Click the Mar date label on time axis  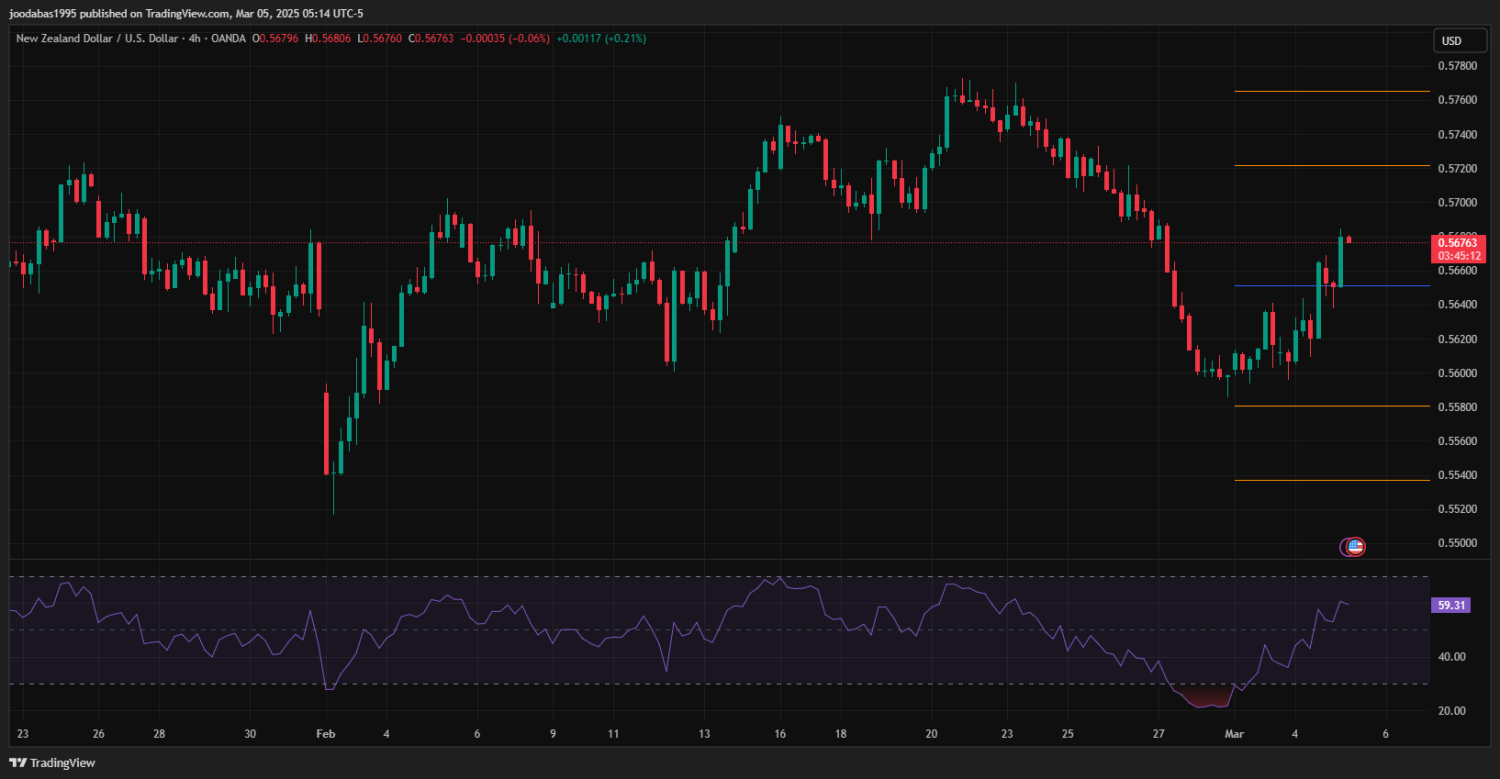coord(1235,733)
